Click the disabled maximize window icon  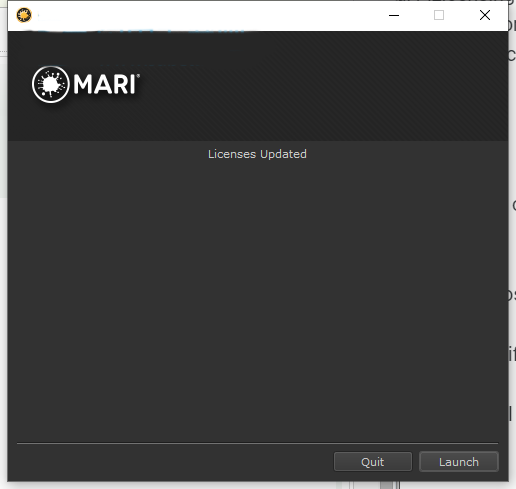439,15
